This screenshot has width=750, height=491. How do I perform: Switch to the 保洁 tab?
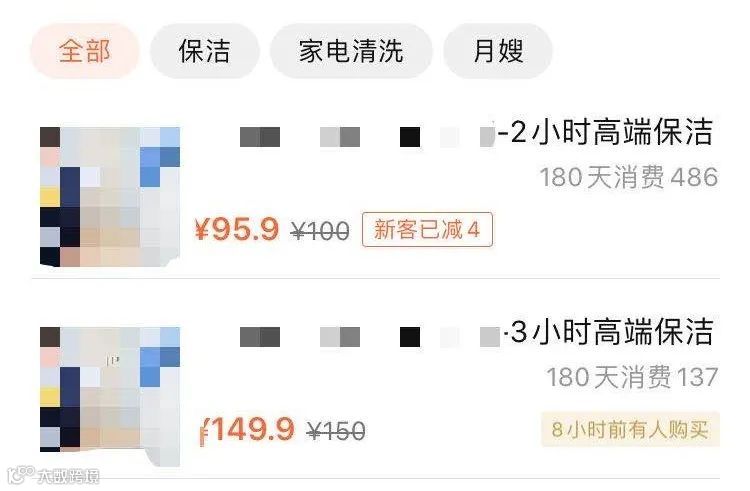(205, 51)
